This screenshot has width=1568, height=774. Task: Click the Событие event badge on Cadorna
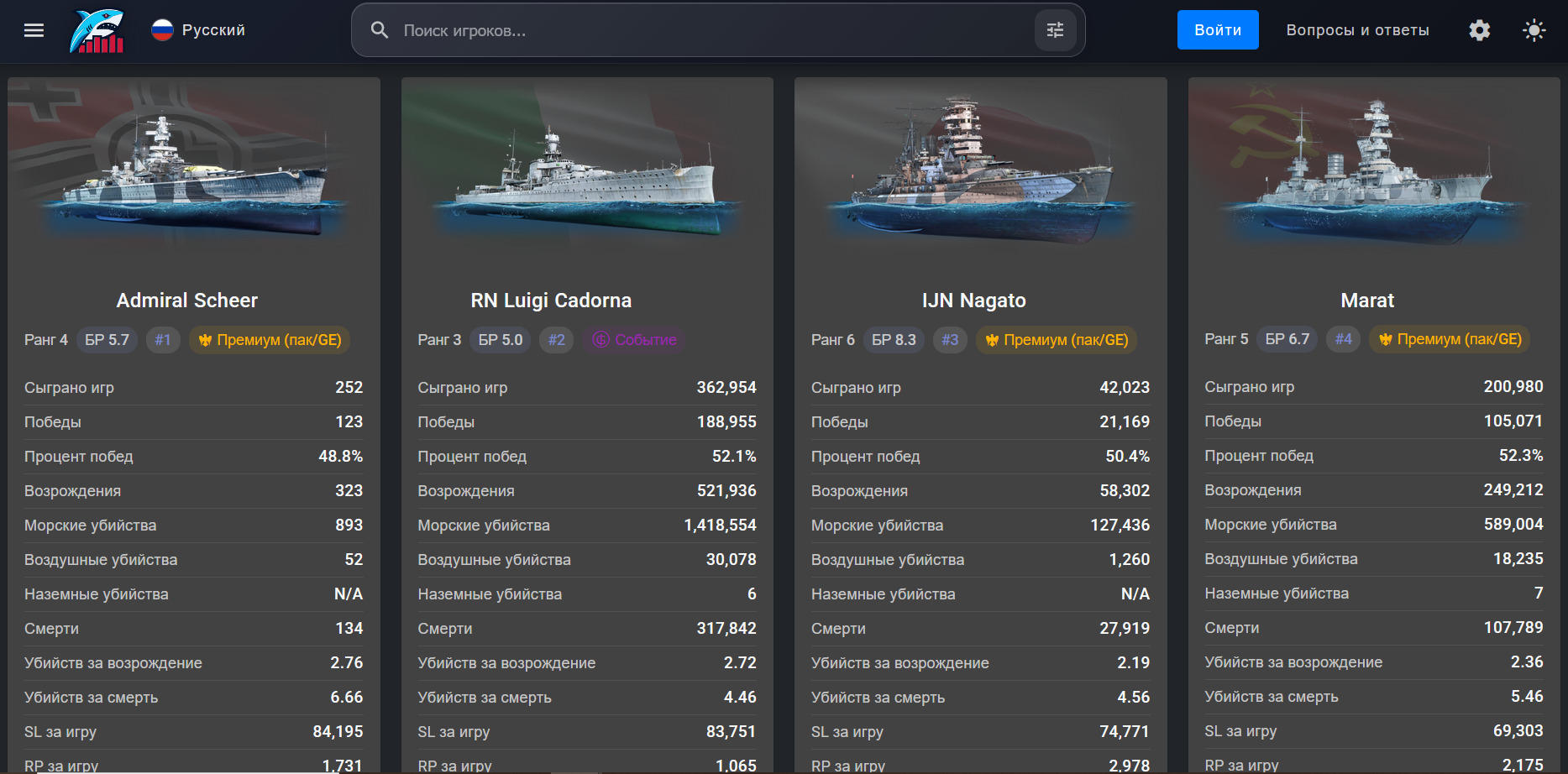(635, 340)
